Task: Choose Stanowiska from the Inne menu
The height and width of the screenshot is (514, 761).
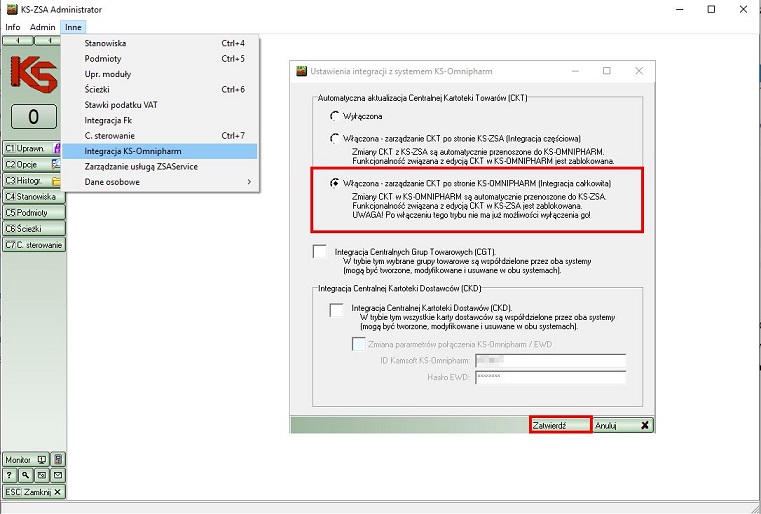Action: pos(160,43)
